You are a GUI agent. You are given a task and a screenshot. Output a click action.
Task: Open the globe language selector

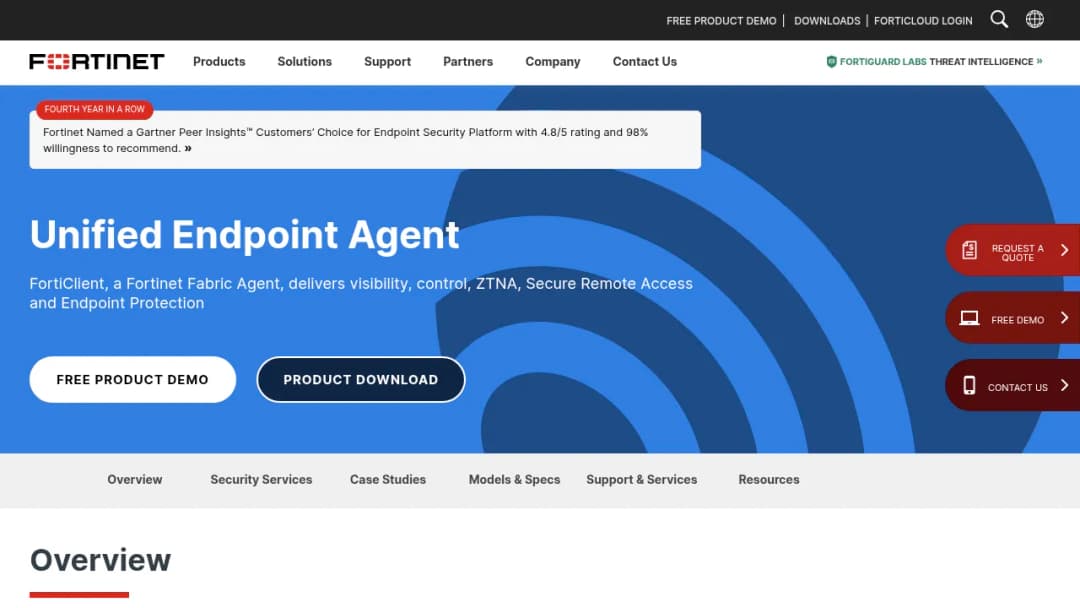(1035, 19)
